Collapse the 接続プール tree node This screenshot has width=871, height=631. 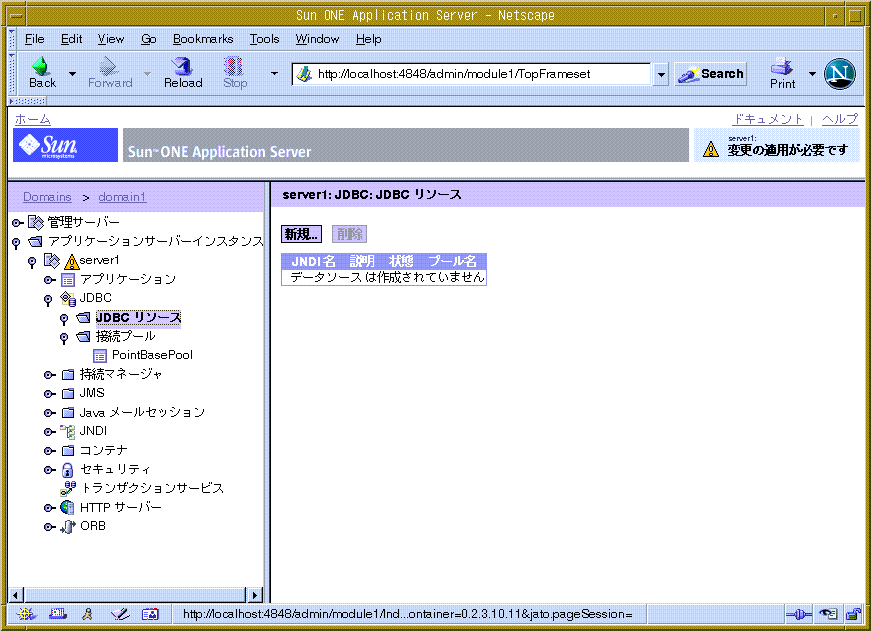64,338
